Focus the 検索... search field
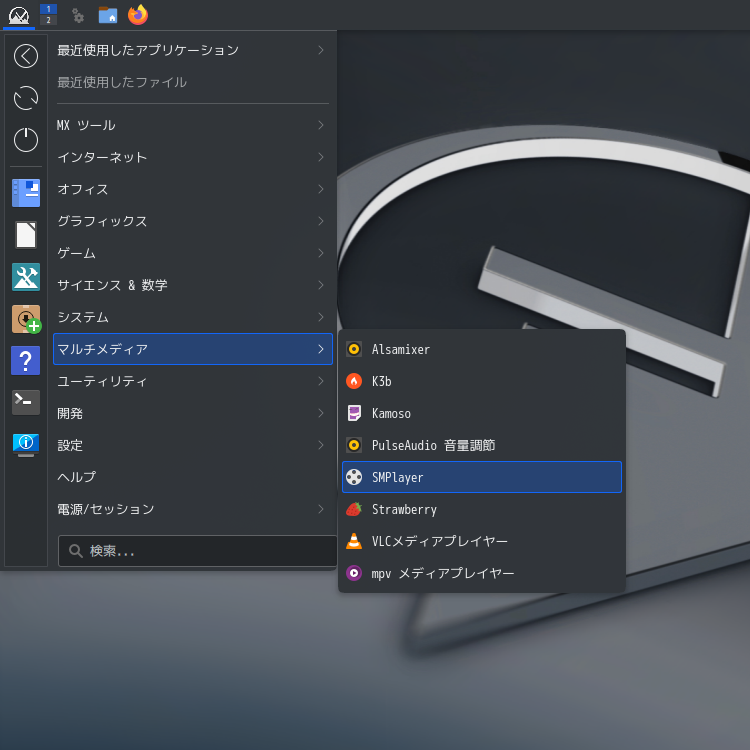Viewport: 750px width, 750px height. [x=197, y=551]
